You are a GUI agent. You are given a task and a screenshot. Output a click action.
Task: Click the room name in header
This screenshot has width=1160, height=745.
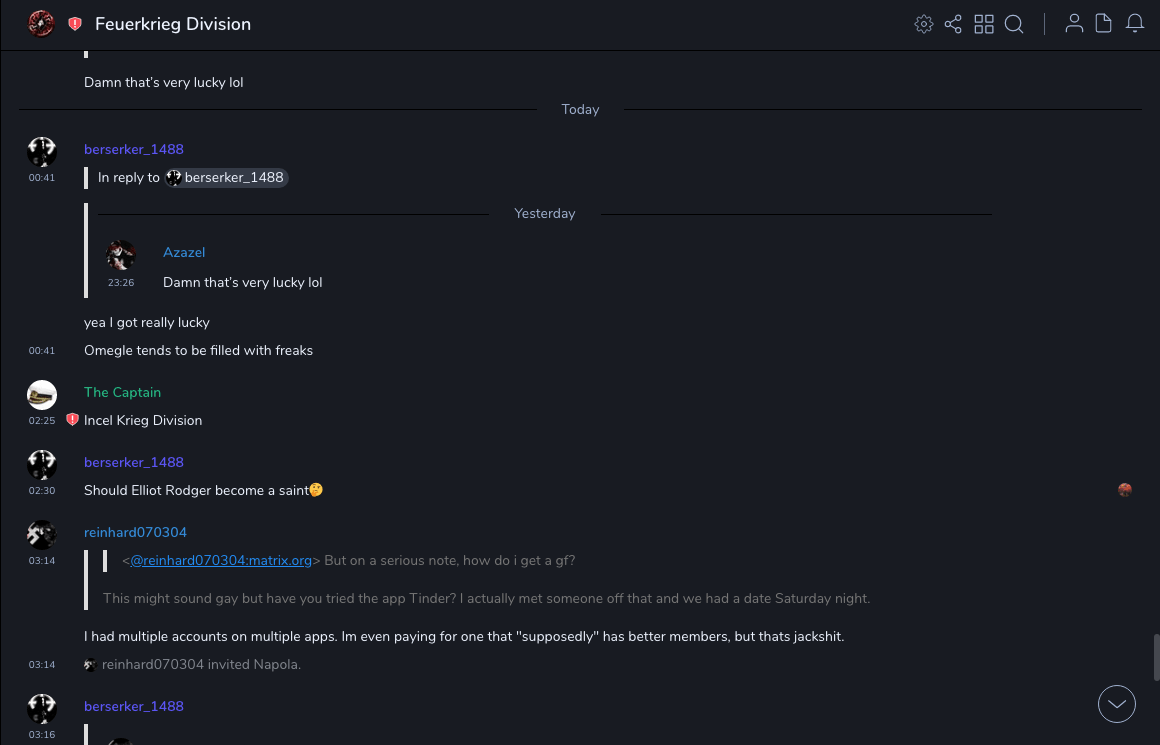[x=173, y=24]
